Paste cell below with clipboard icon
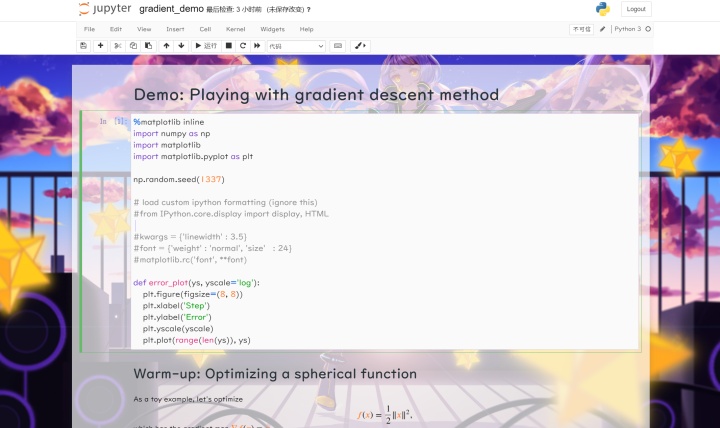 [148, 46]
